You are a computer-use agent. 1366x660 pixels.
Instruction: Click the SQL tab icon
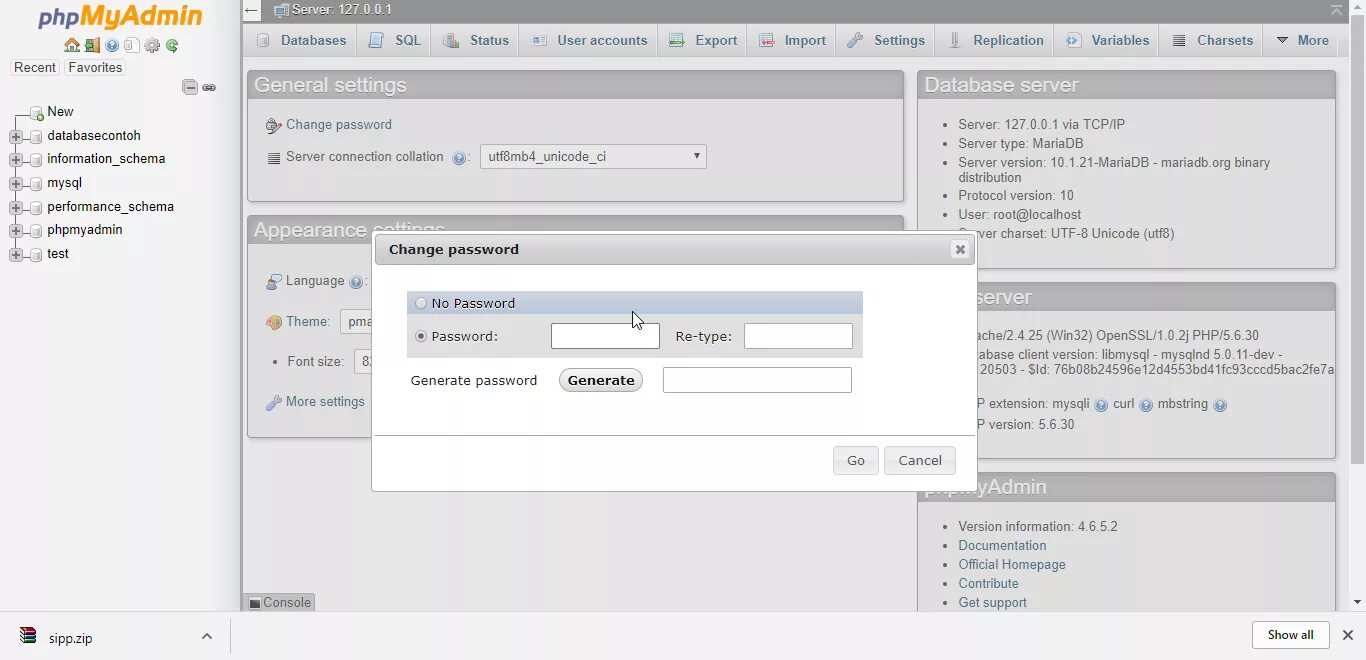[376, 41]
